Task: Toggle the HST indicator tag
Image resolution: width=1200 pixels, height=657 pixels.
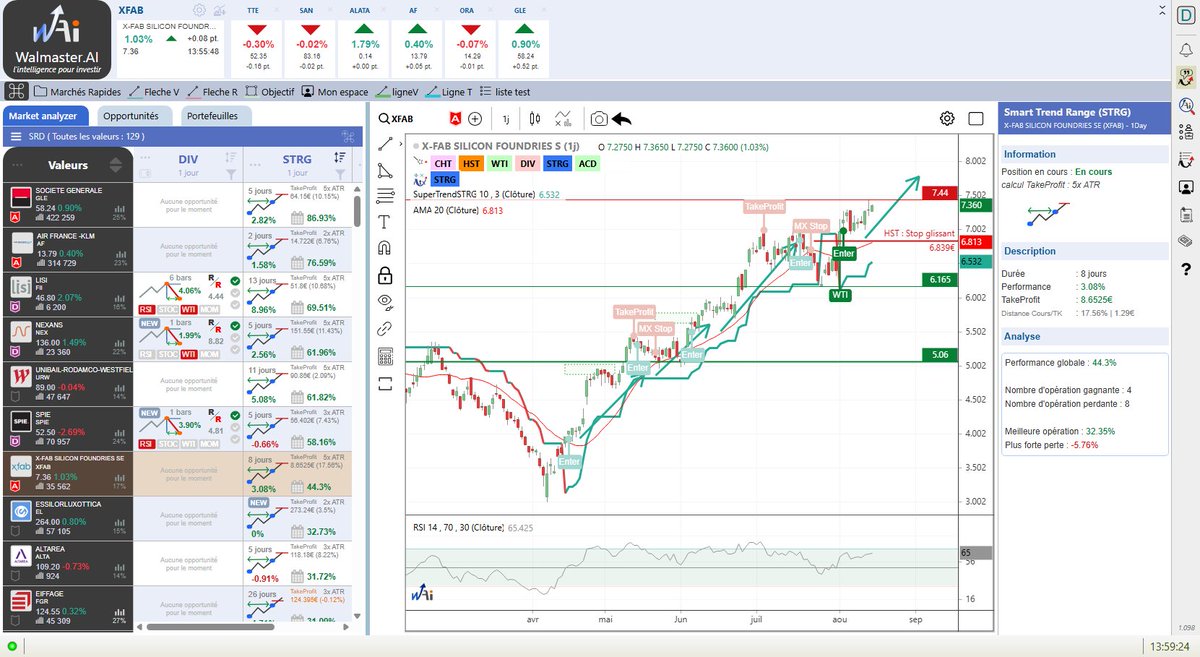Action: pos(472,162)
